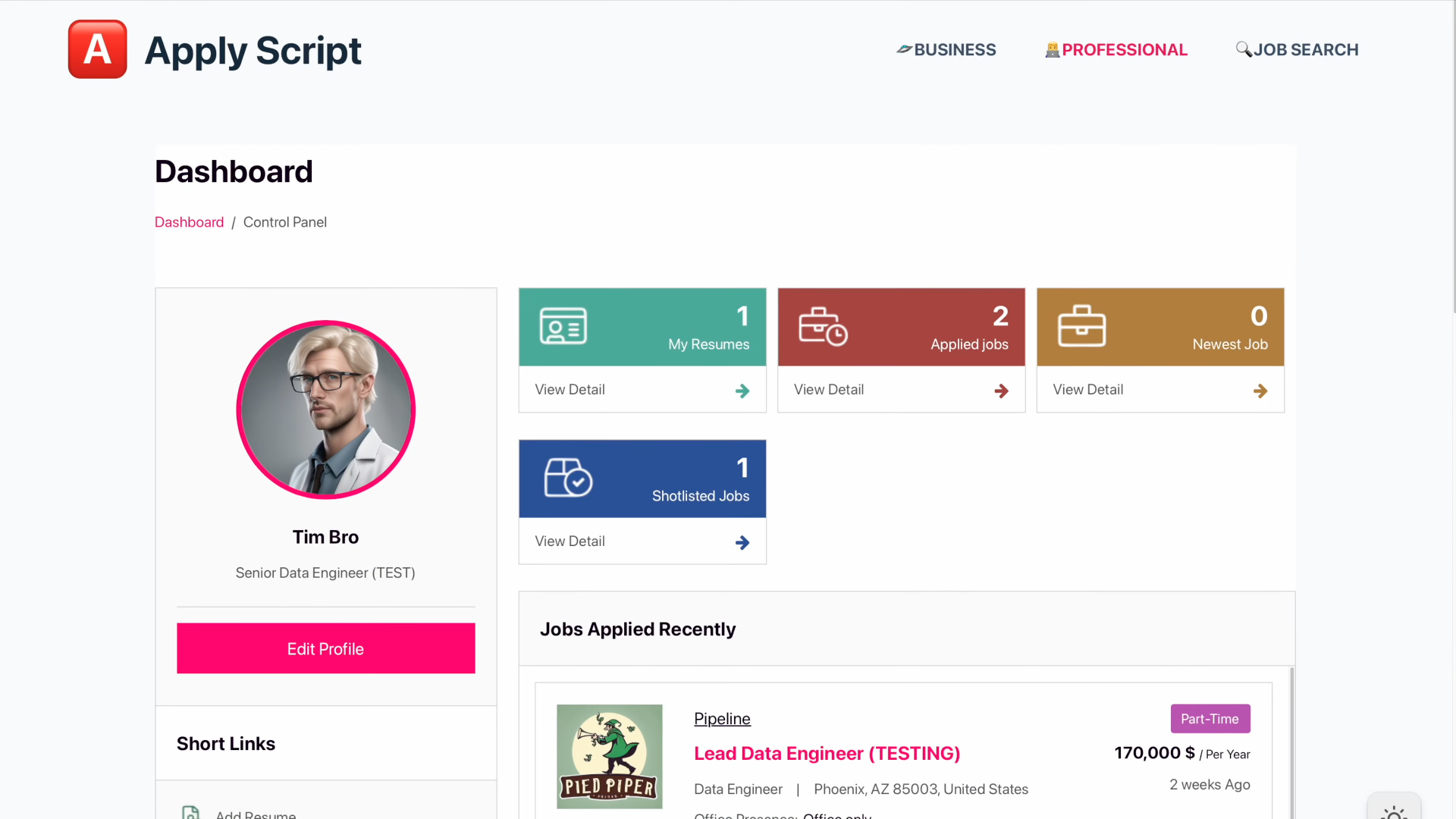
Task: Click the orange arrow under Newest Job
Action: (x=1260, y=391)
